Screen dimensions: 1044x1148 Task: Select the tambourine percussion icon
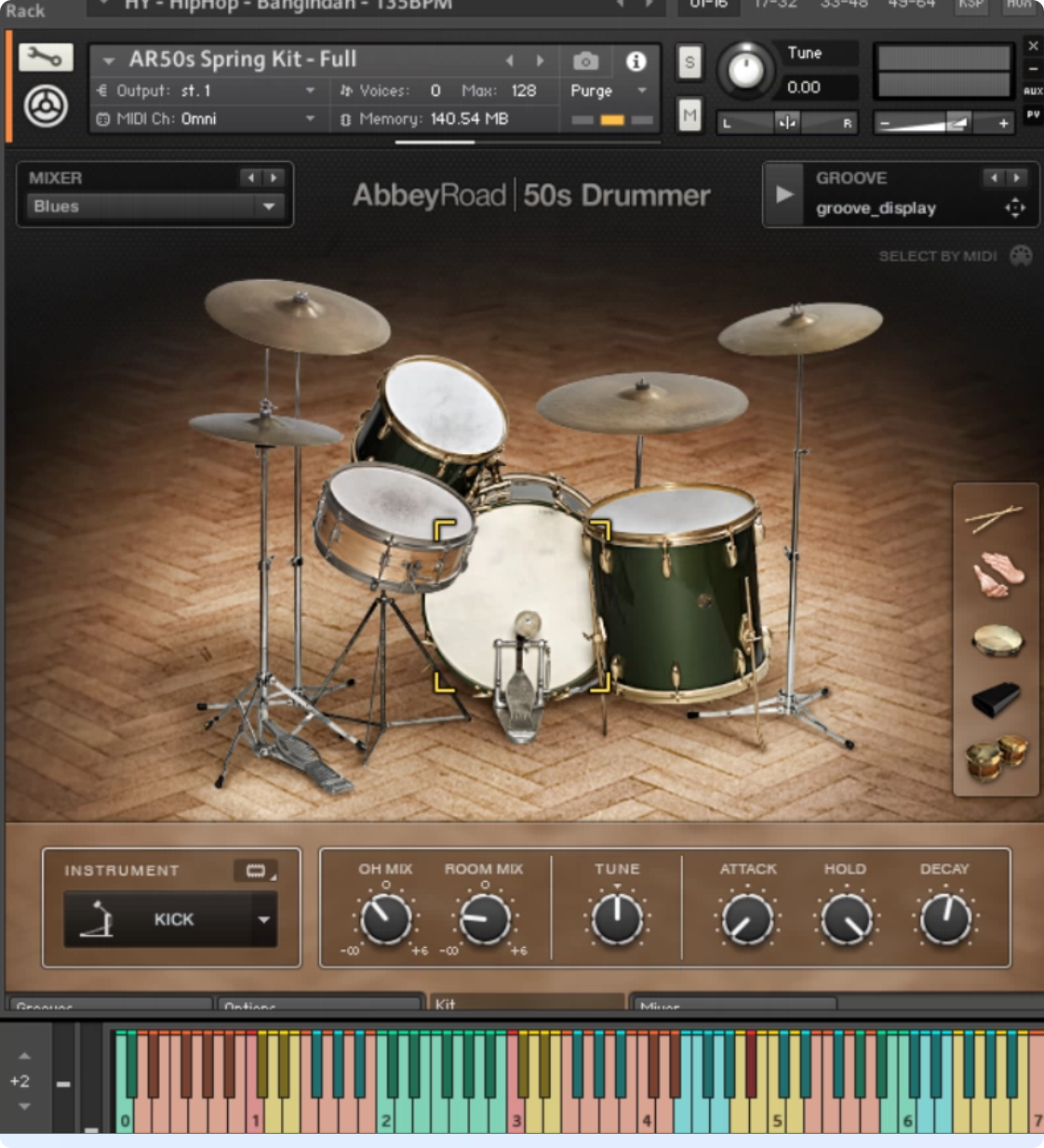[x=997, y=640]
